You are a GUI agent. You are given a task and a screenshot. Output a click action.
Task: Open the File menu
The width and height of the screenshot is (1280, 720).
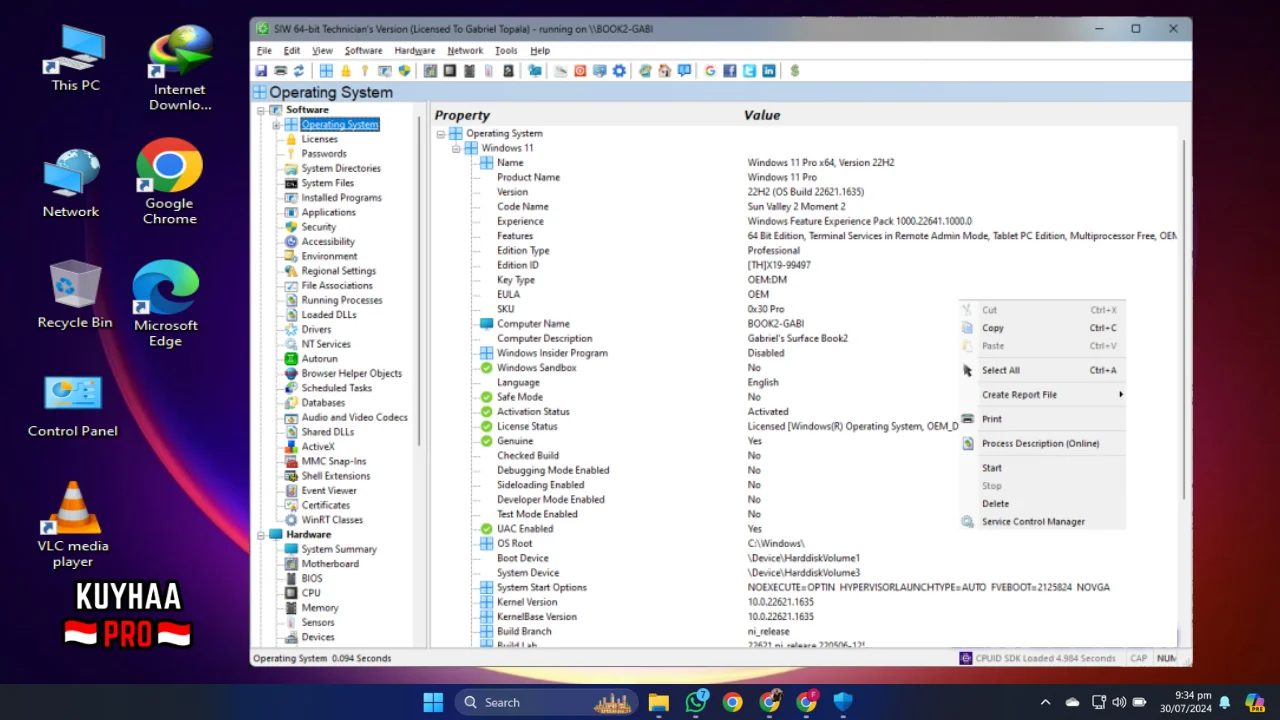264,50
